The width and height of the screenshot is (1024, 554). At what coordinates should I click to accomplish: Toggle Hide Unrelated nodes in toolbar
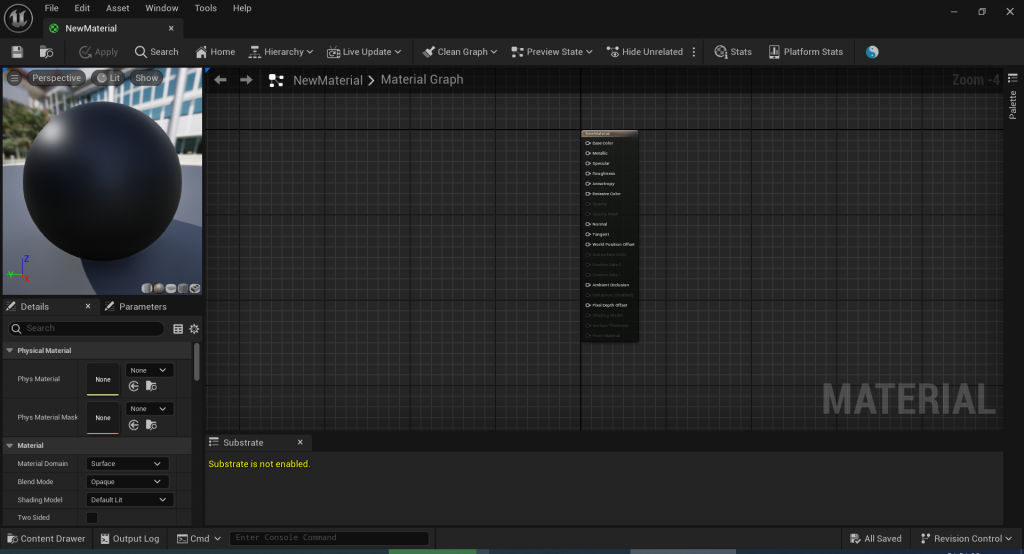(643, 52)
